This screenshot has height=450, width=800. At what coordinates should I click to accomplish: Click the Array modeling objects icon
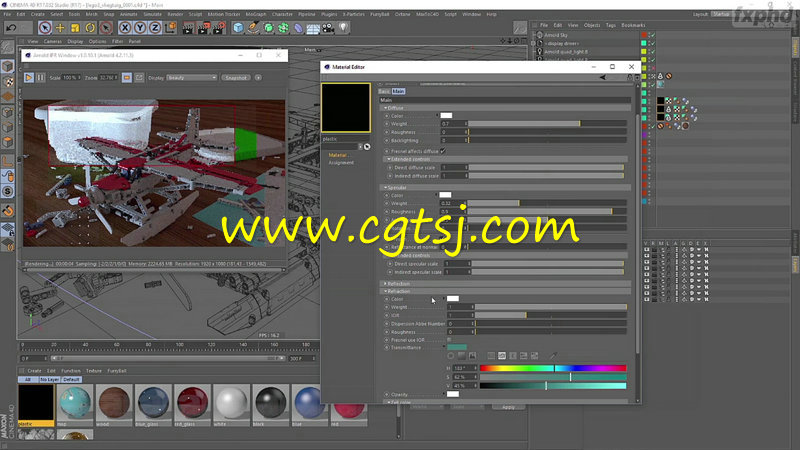283,28
